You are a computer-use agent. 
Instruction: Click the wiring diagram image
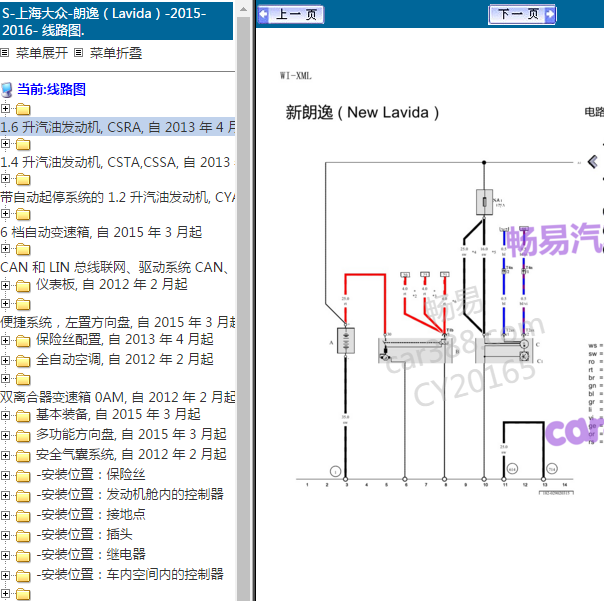click(x=435, y=327)
